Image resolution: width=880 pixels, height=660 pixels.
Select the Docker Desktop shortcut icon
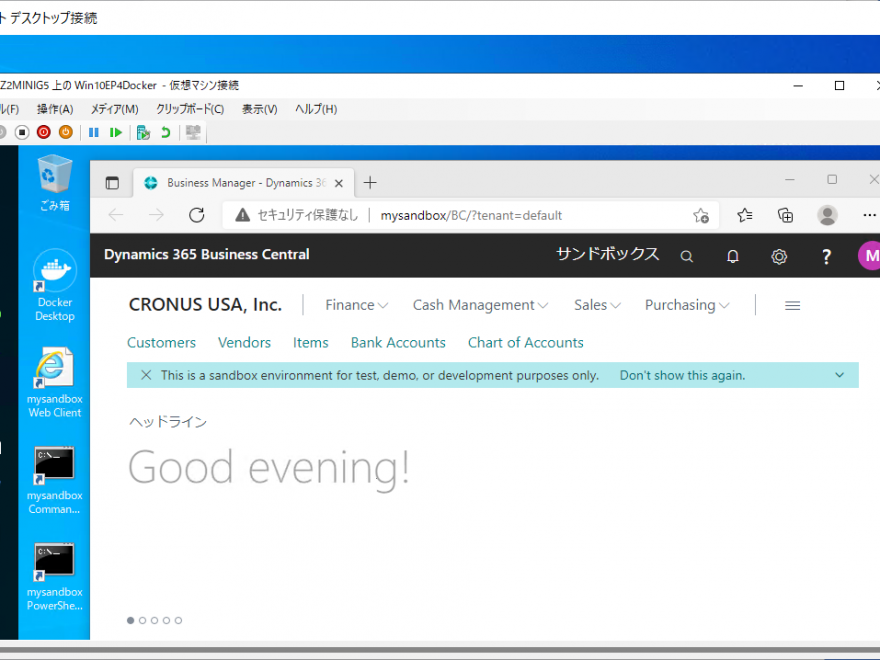55,285
